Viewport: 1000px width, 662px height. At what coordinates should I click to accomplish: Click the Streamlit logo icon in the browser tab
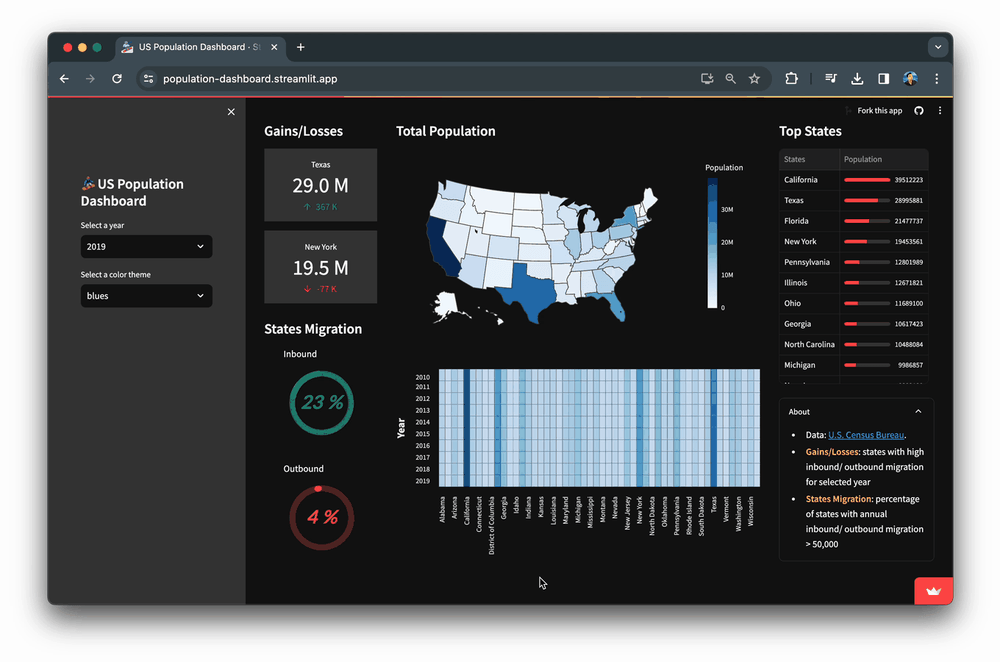pyautogui.click(x=126, y=47)
